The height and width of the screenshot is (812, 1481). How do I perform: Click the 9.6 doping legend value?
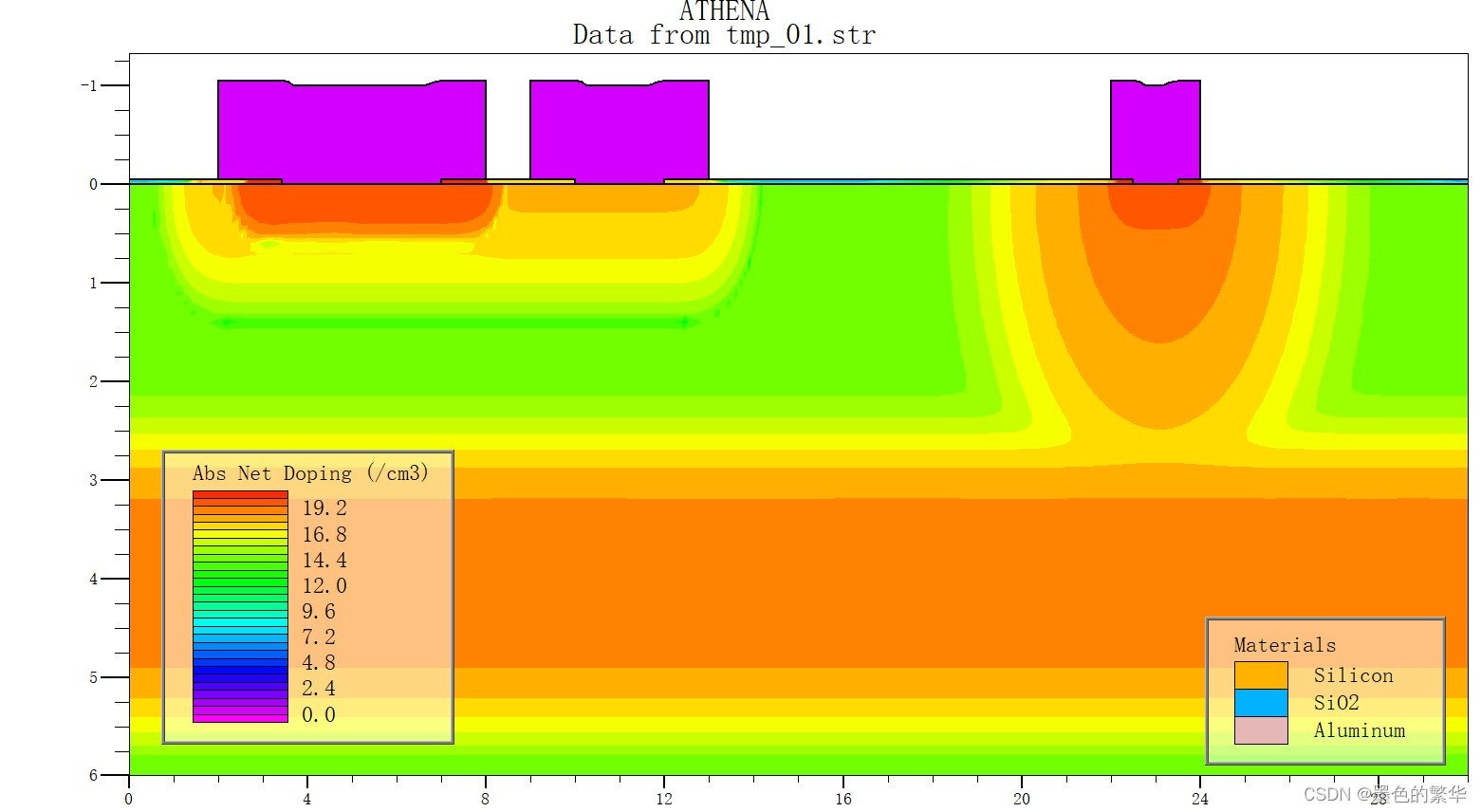(x=319, y=612)
